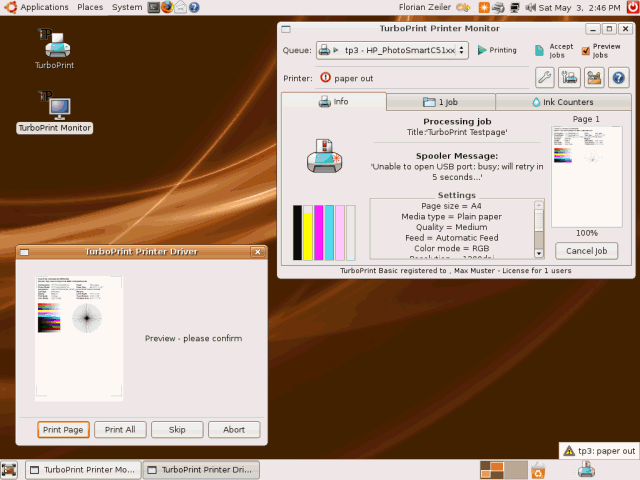
Task: Click the orange update notifier star icon
Action: click(x=484, y=7)
